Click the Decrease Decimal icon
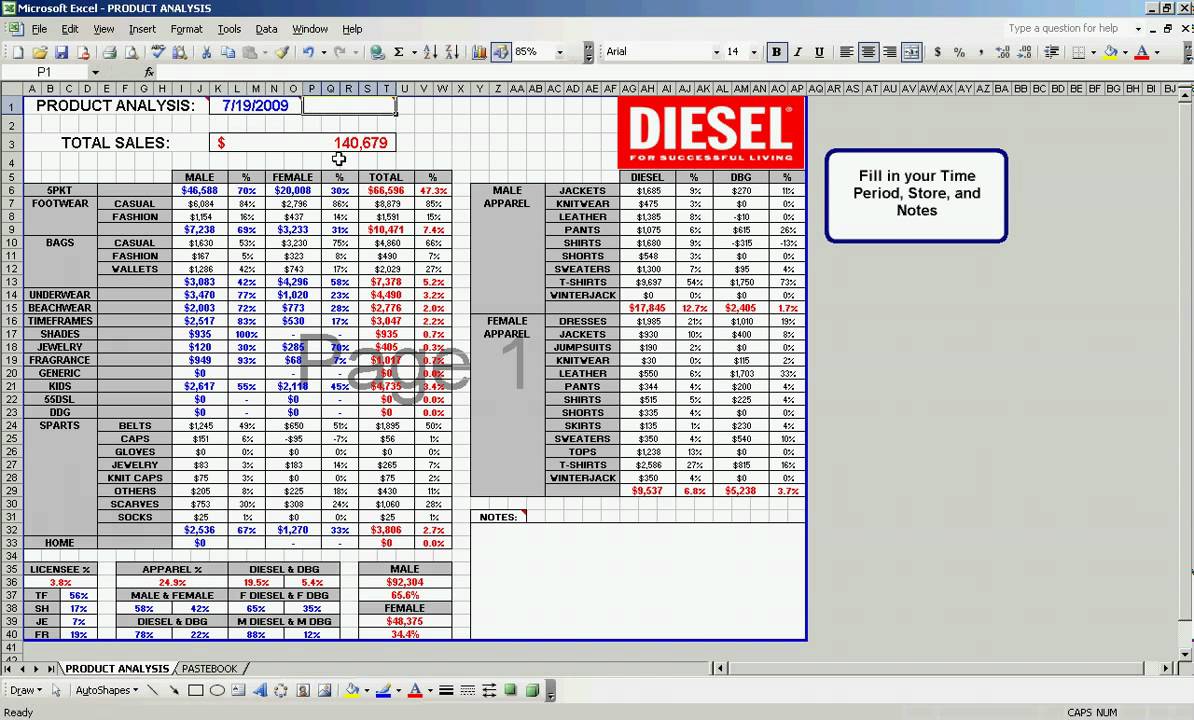 pos(1025,52)
